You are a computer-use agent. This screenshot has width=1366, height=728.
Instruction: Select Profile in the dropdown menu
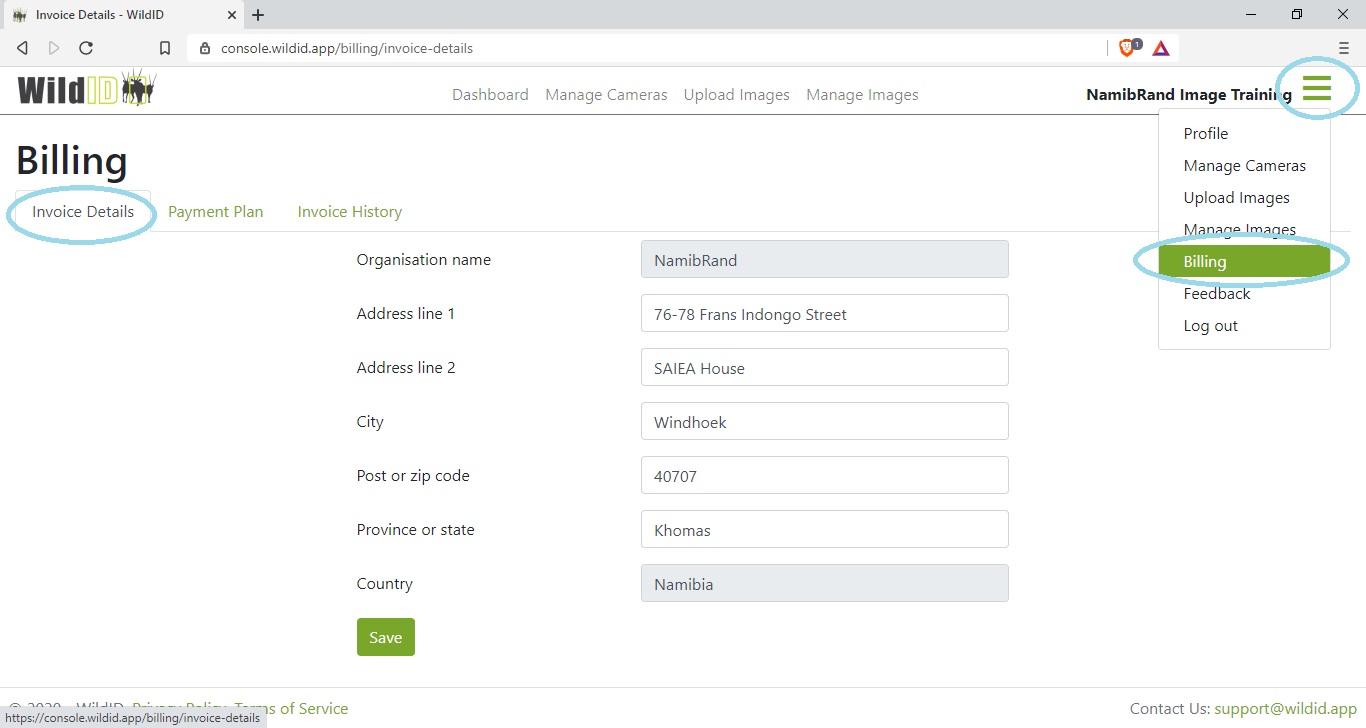[x=1244, y=134]
